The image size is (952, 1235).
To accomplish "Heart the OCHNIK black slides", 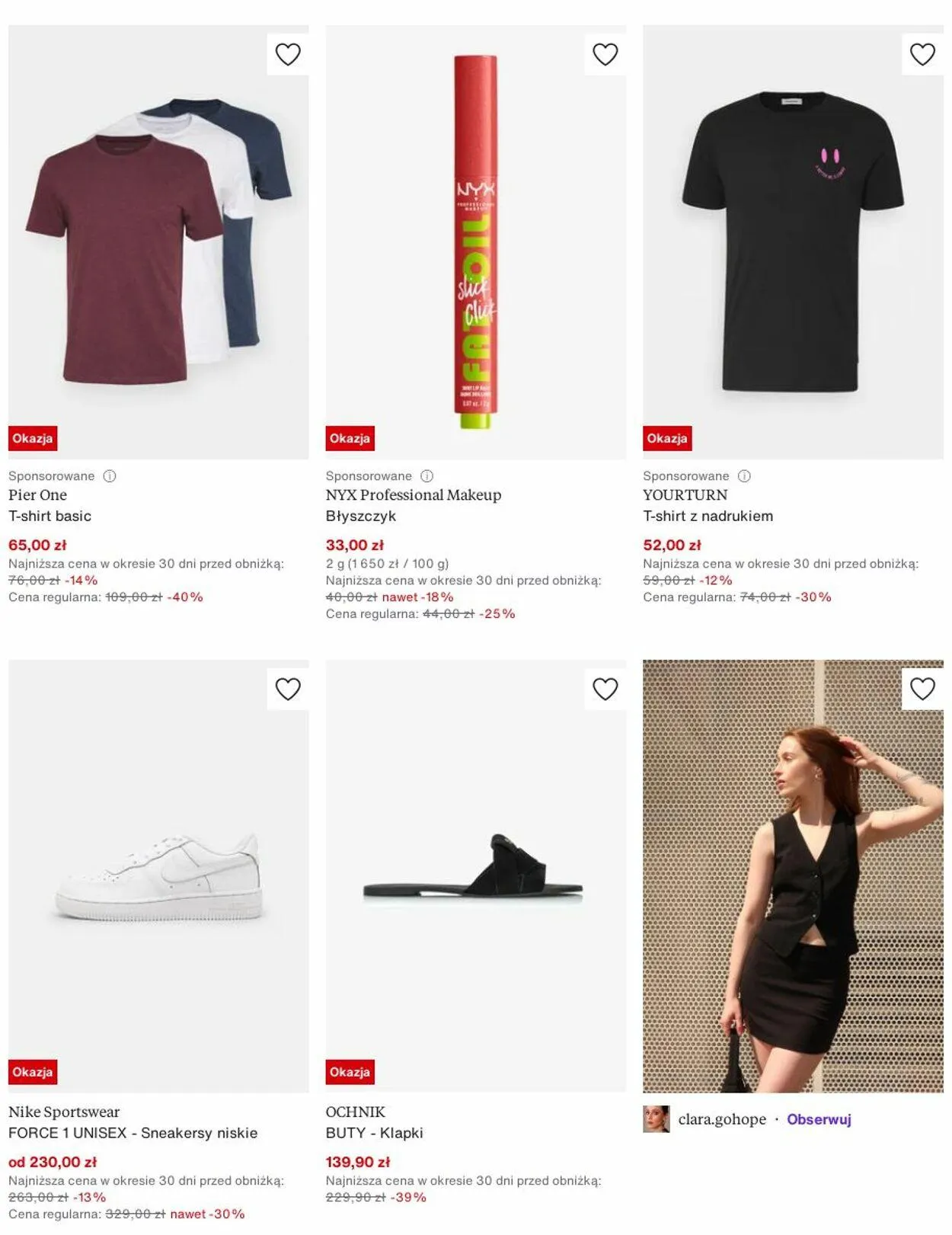I will point(605,689).
